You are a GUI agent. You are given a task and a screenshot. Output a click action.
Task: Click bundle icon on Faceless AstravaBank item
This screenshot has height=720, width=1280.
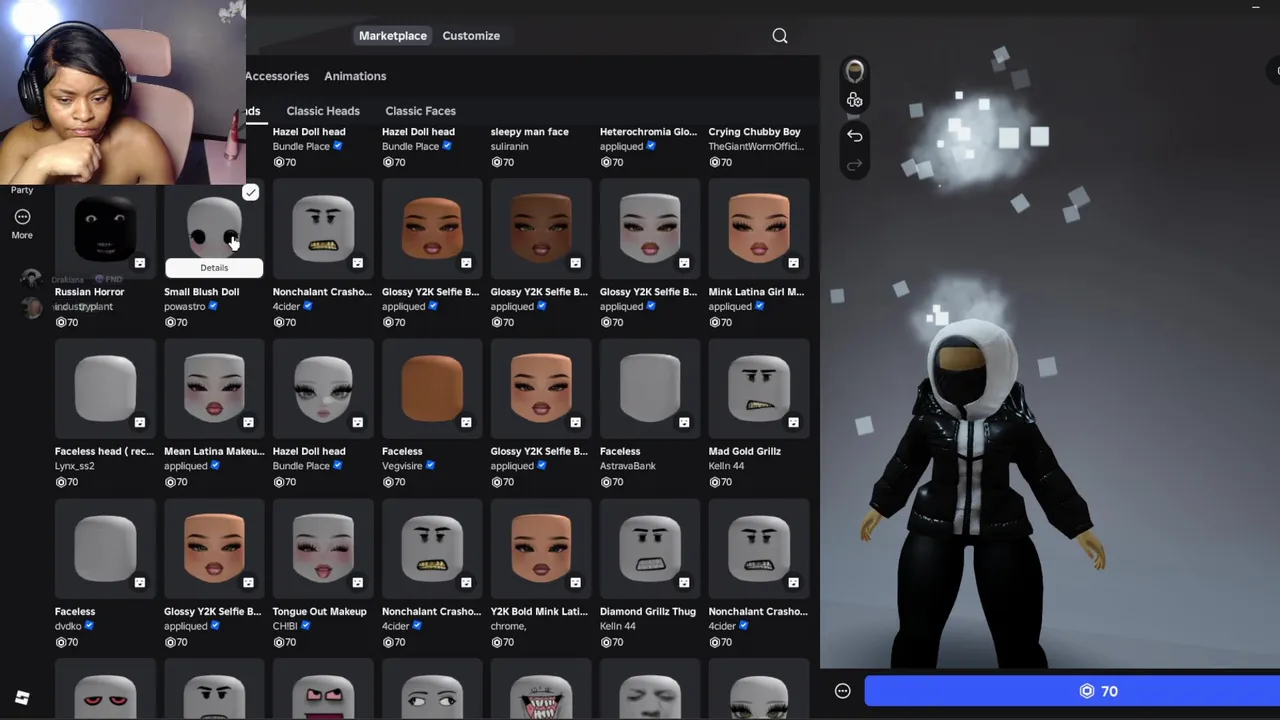coord(684,423)
